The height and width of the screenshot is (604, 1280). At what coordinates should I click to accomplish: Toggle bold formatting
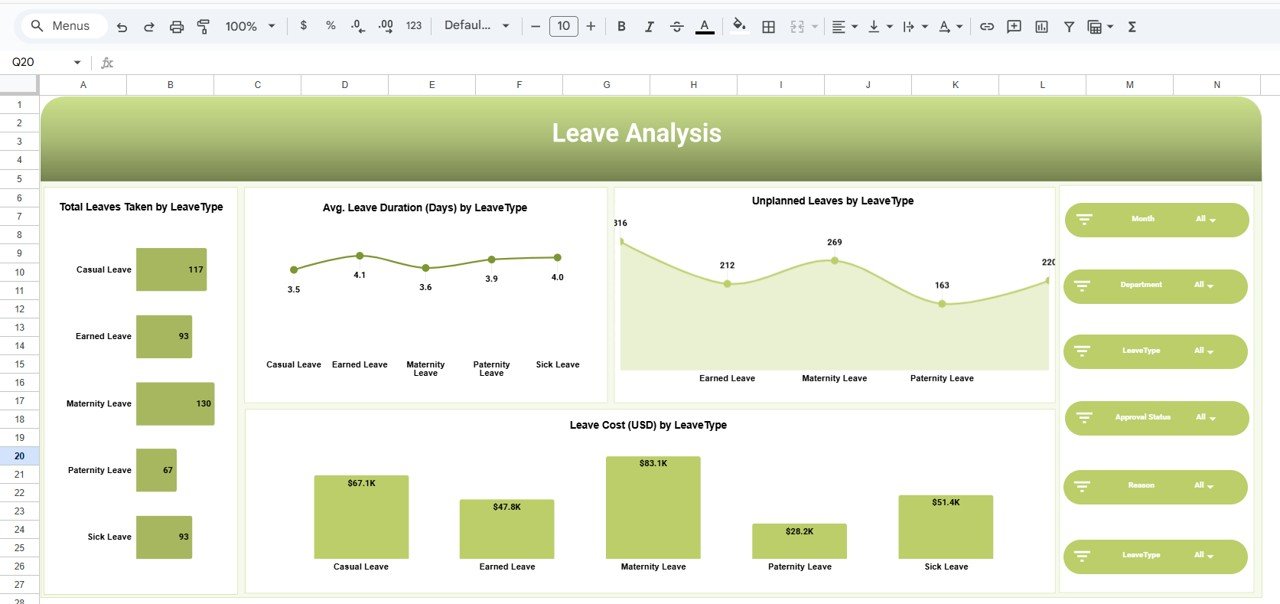click(621, 26)
